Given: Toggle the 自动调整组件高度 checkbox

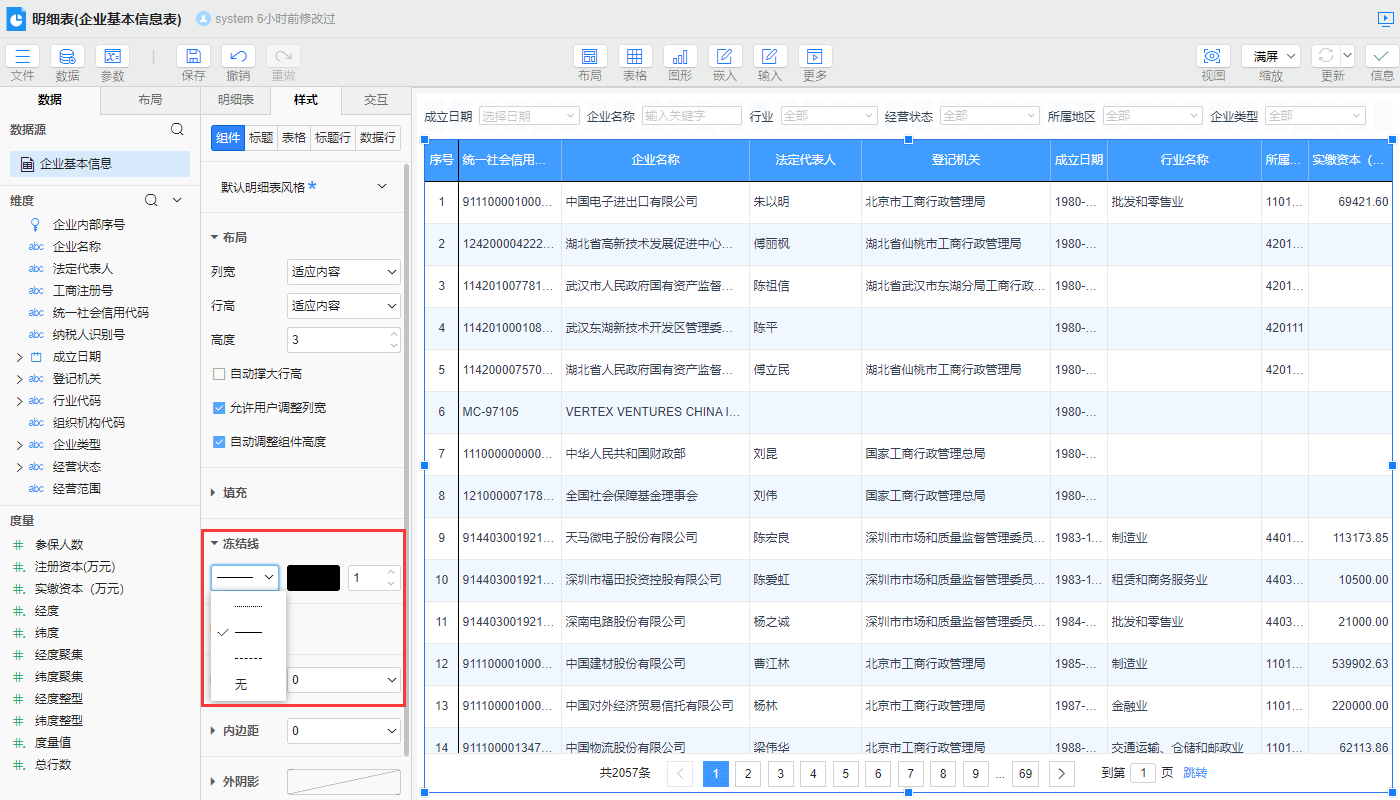Looking at the screenshot, I should [x=219, y=442].
